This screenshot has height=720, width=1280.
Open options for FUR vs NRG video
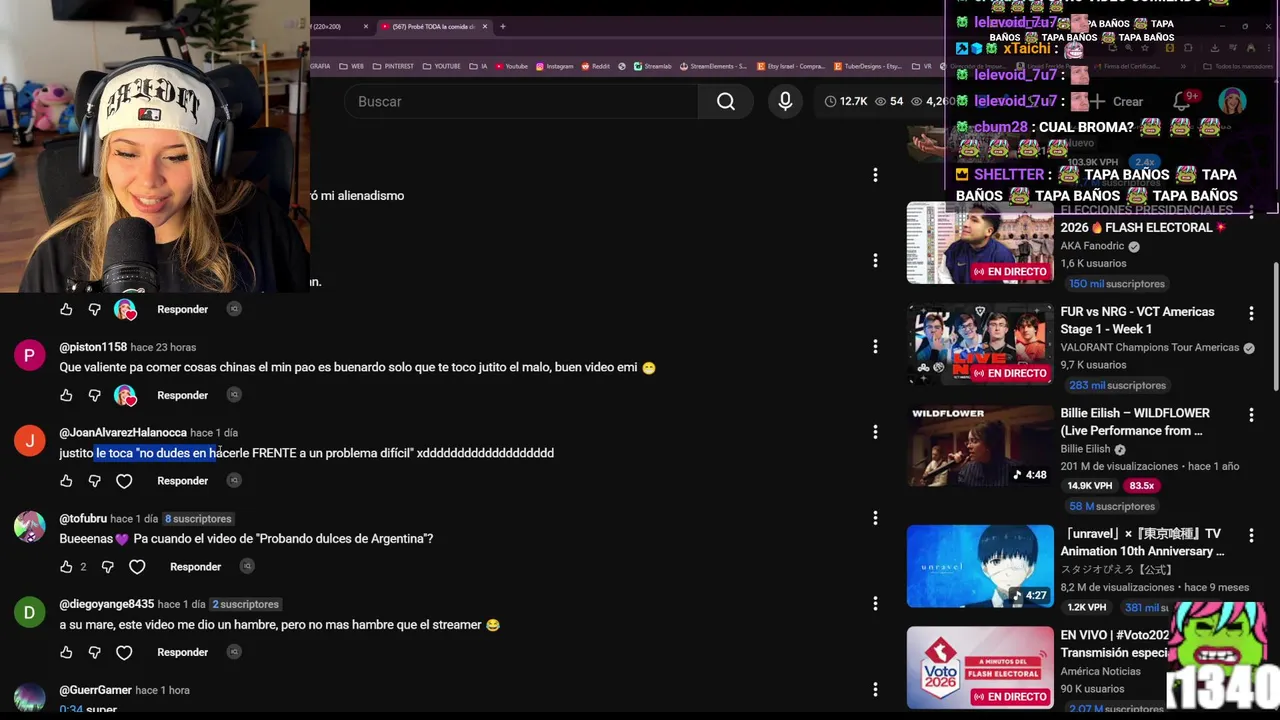pos(1251,313)
